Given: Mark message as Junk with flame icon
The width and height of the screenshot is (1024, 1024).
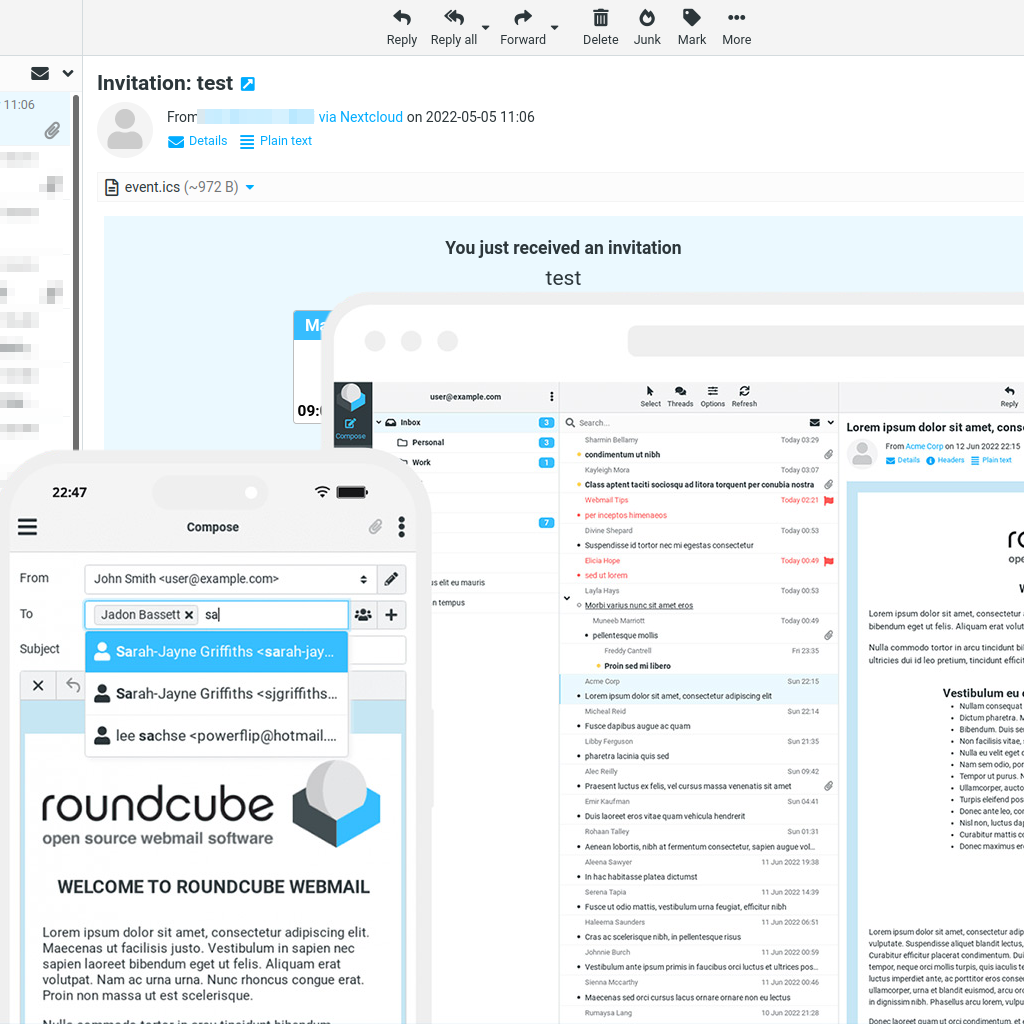Looking at the screenshot, I should (647, 27).
